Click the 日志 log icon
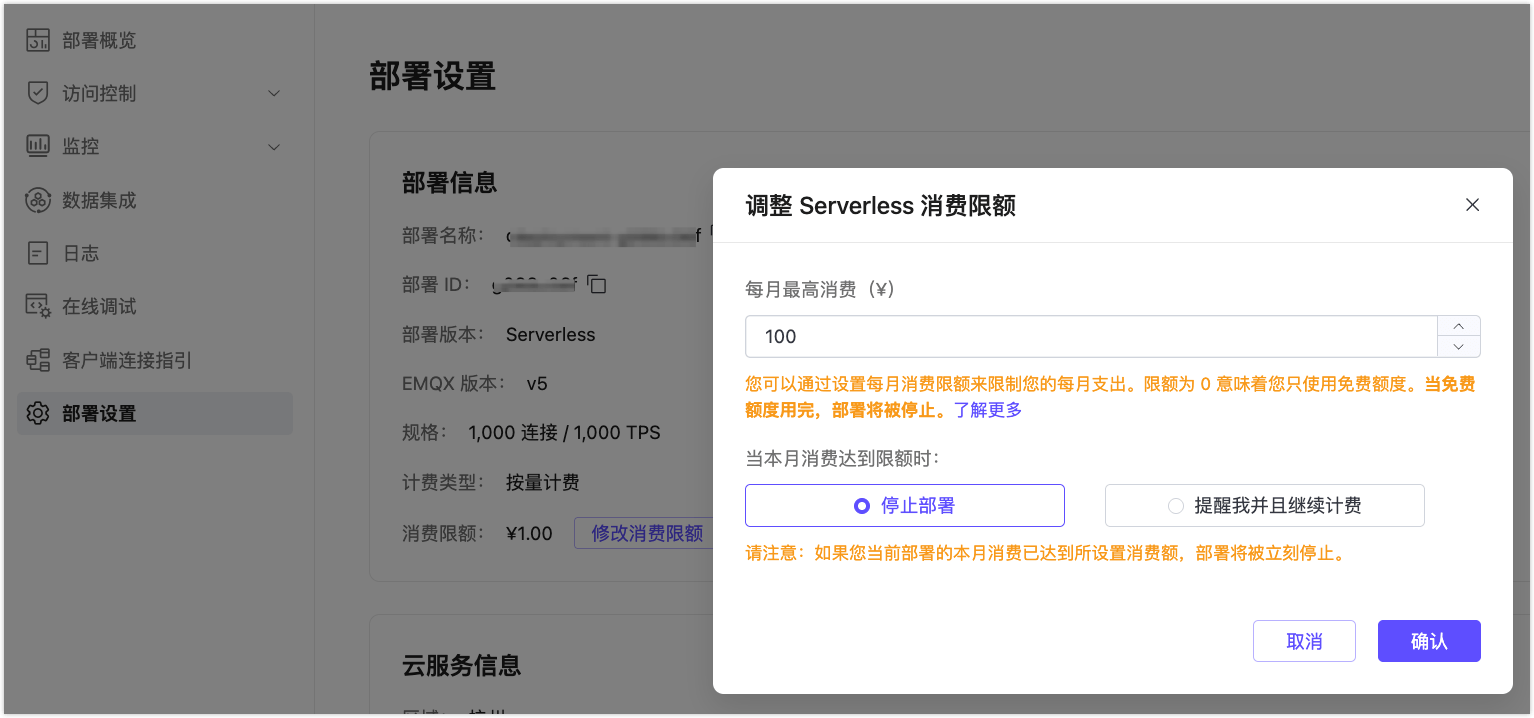This screenshot has height=718, width=1534. point(38,253)
